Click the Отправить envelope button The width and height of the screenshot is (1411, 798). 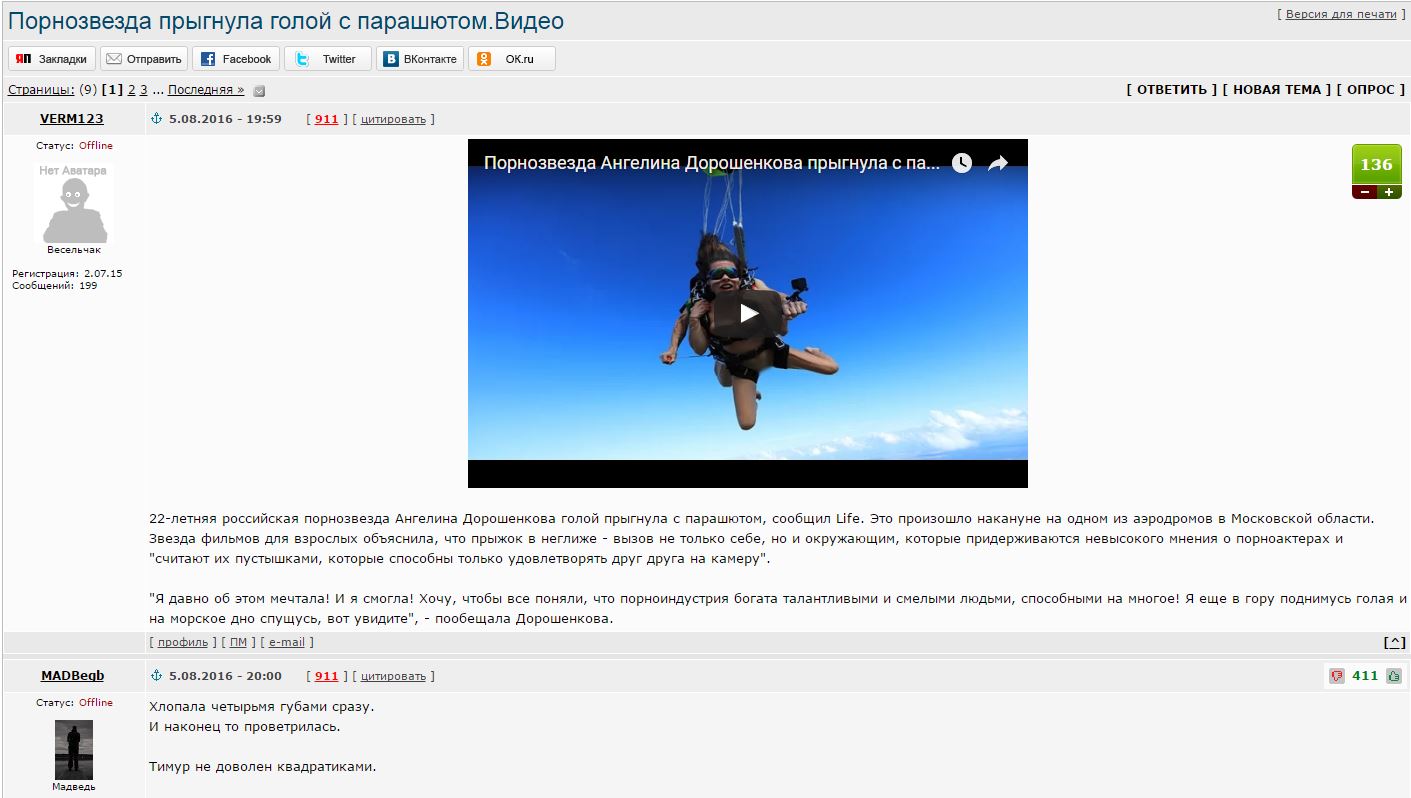(145, 59)
